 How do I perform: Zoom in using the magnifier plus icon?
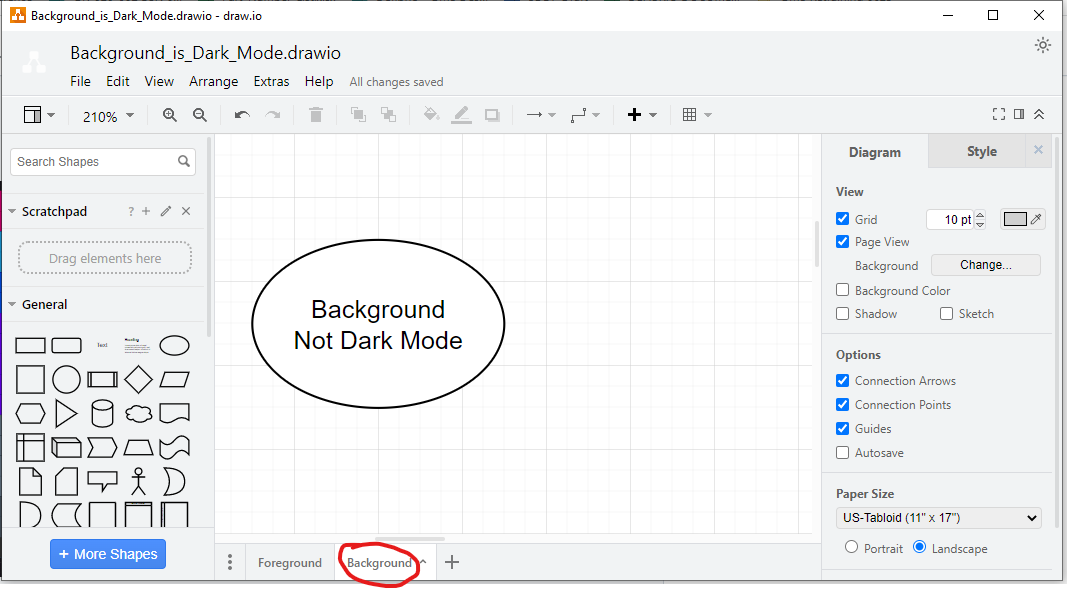(169, 114)
